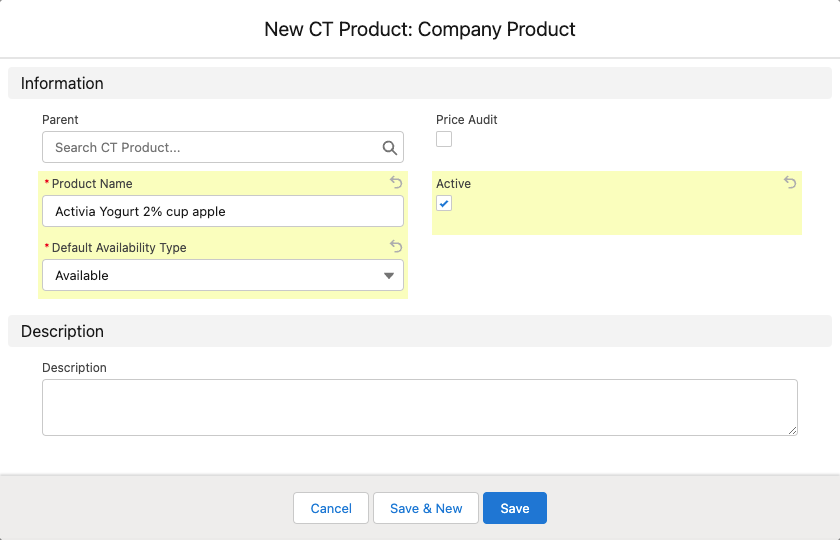Save the new CT product

[x=515, y=508]
